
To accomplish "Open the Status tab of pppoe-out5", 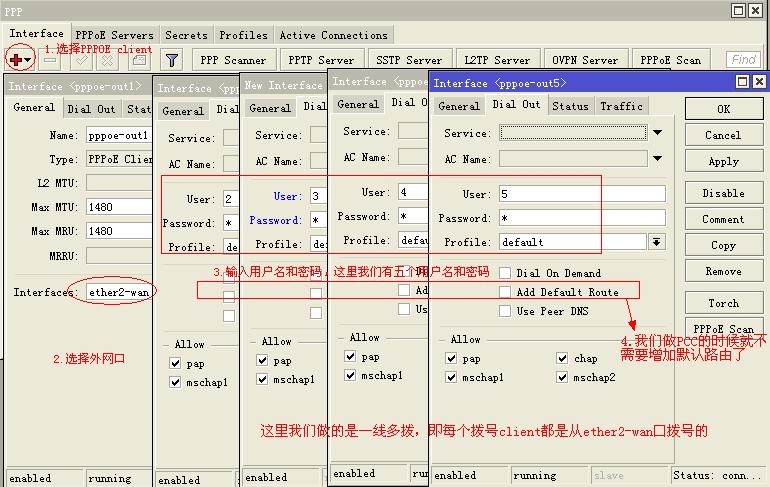I will point(570,106).
